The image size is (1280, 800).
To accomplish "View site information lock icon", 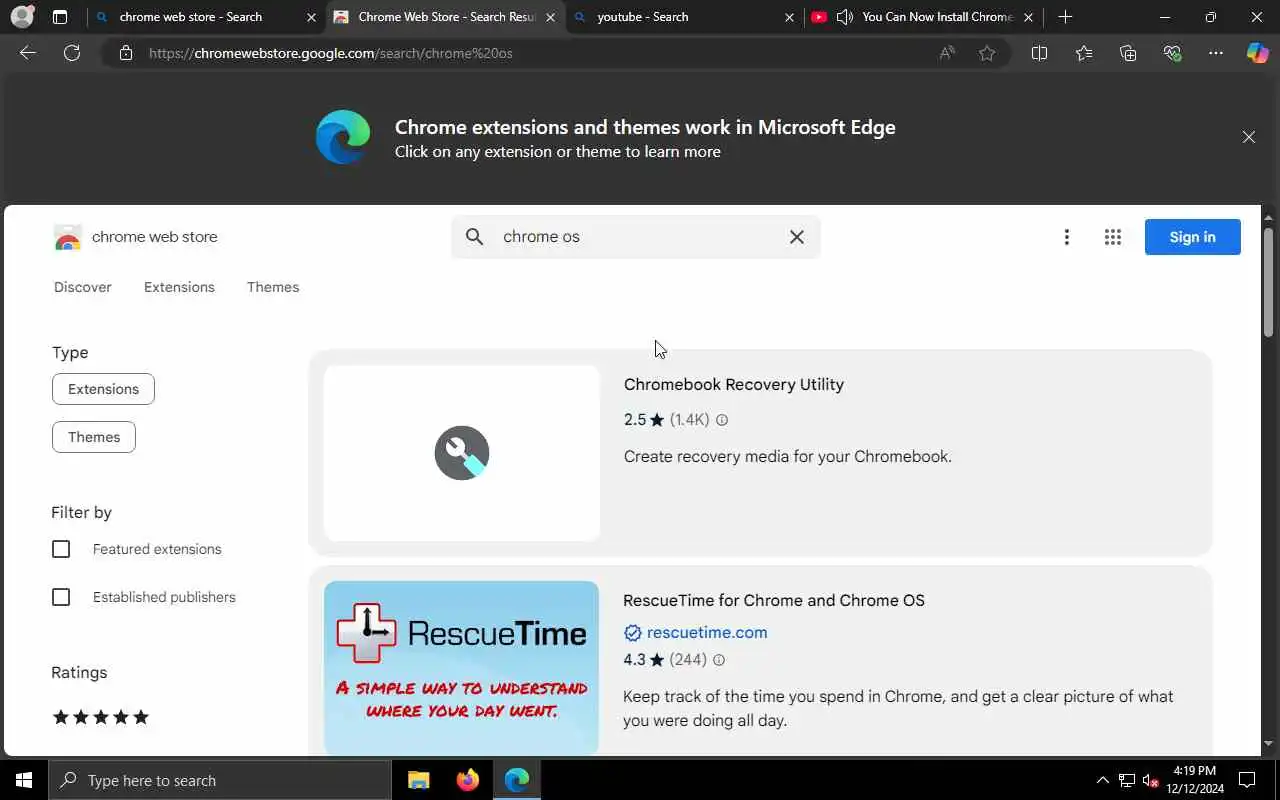I will point(126,53).
